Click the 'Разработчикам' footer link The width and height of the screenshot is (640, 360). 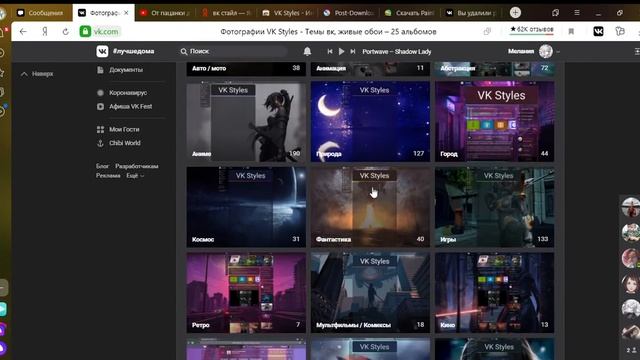pyautogui.click(x=137, y=166)
